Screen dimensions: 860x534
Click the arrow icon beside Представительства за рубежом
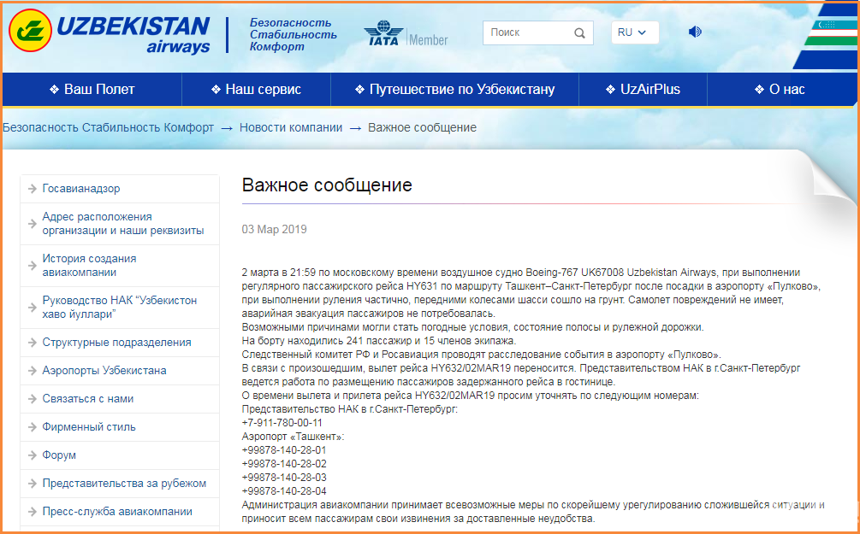point(32,484)
